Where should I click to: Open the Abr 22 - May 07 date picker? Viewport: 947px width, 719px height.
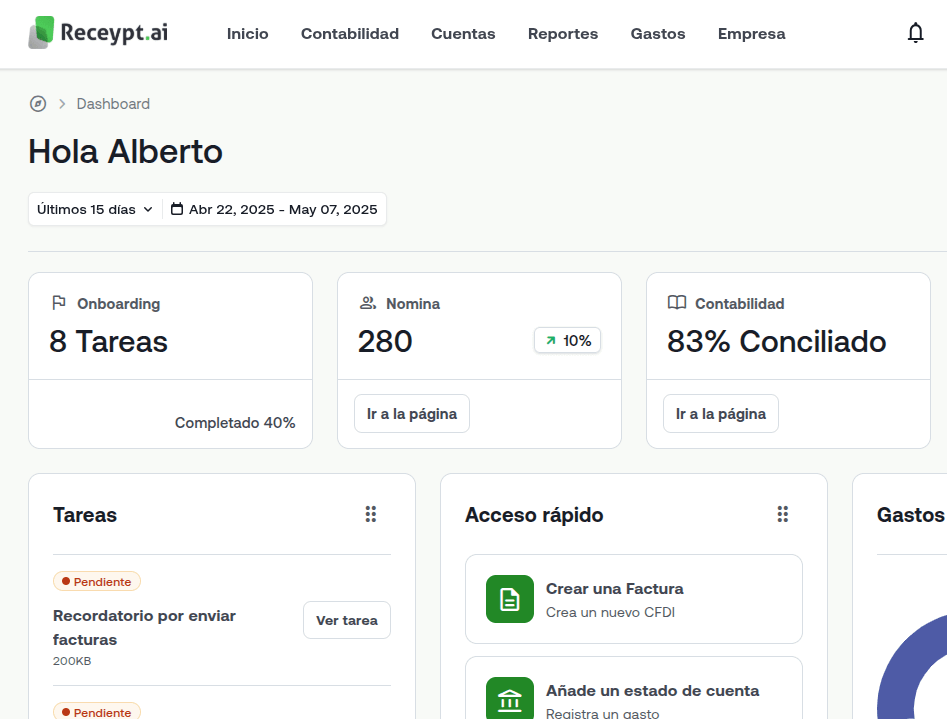coord(274,209)
